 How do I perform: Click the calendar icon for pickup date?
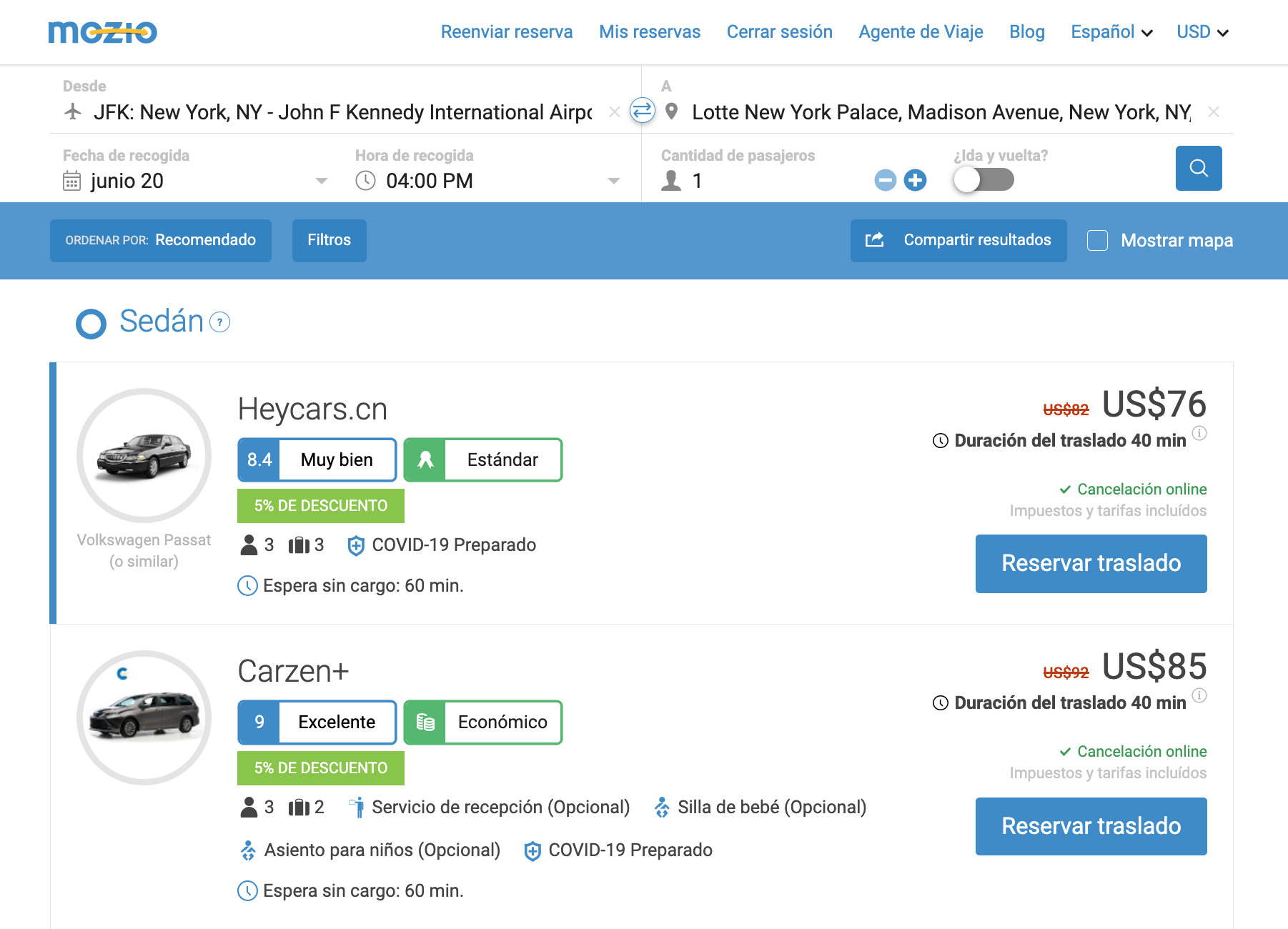[x=71, y=181]
